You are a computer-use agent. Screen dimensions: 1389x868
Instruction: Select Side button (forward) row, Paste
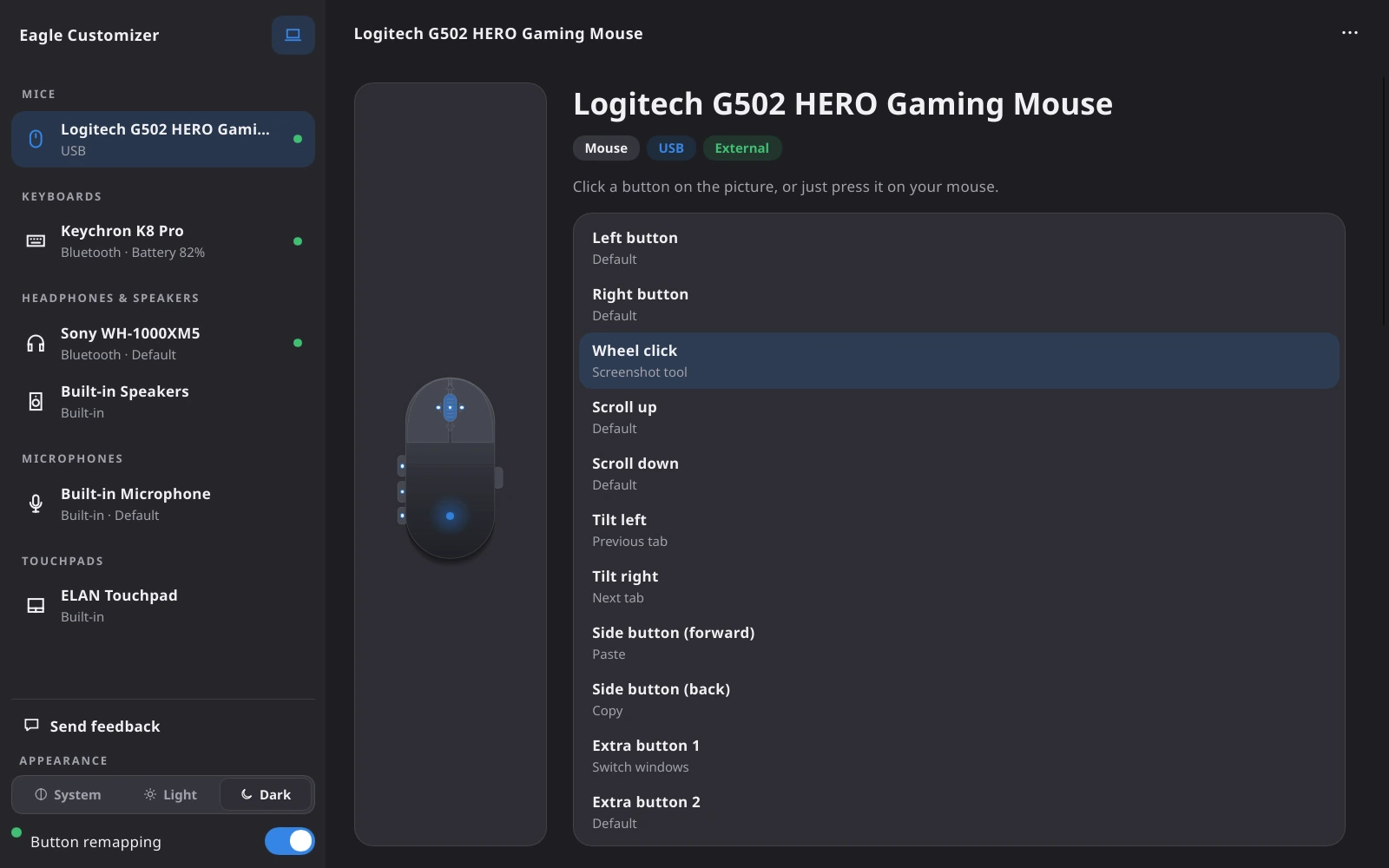pyautogui.click(x=959, y=643)
